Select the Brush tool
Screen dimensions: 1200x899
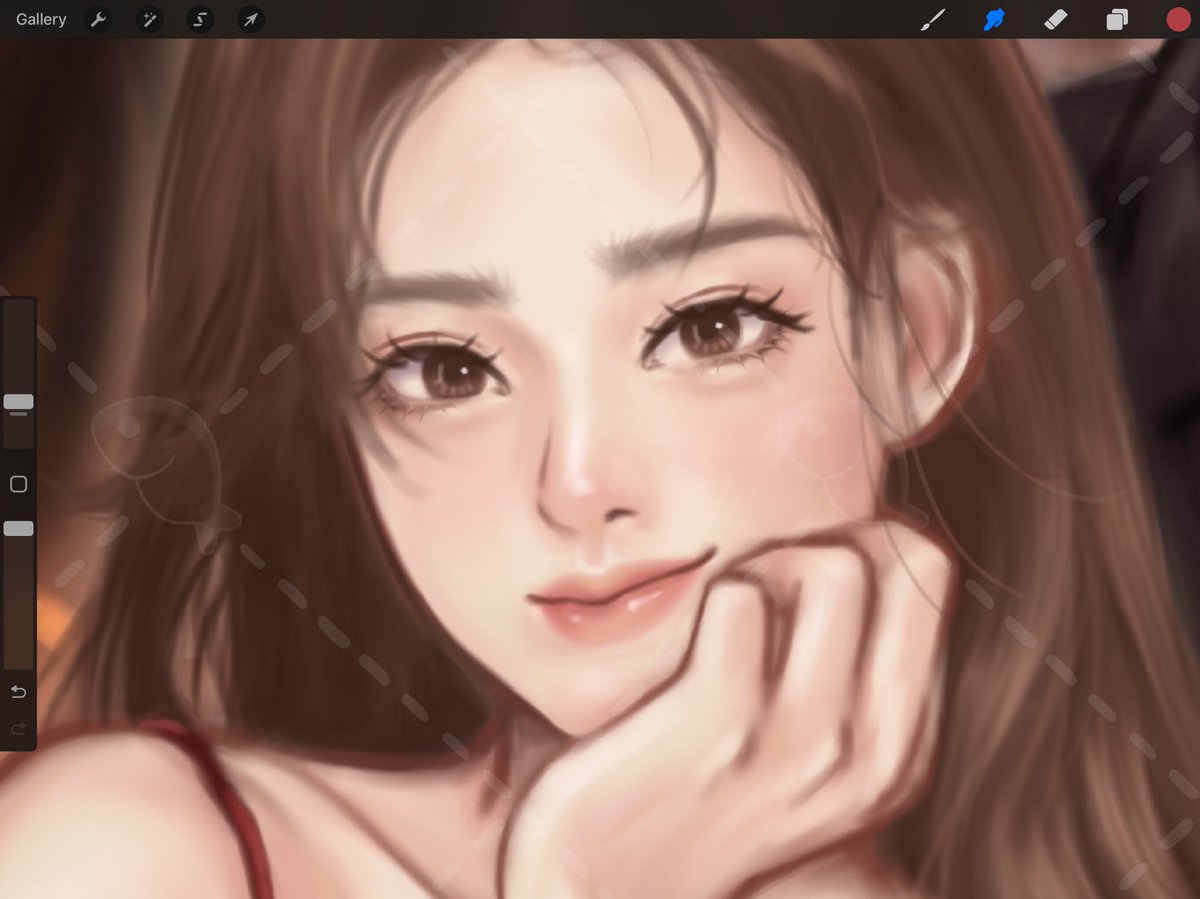coord(932,19)
